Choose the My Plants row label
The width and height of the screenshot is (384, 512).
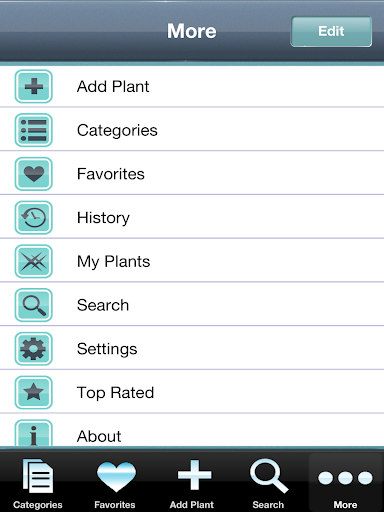[x=114, y=262]
